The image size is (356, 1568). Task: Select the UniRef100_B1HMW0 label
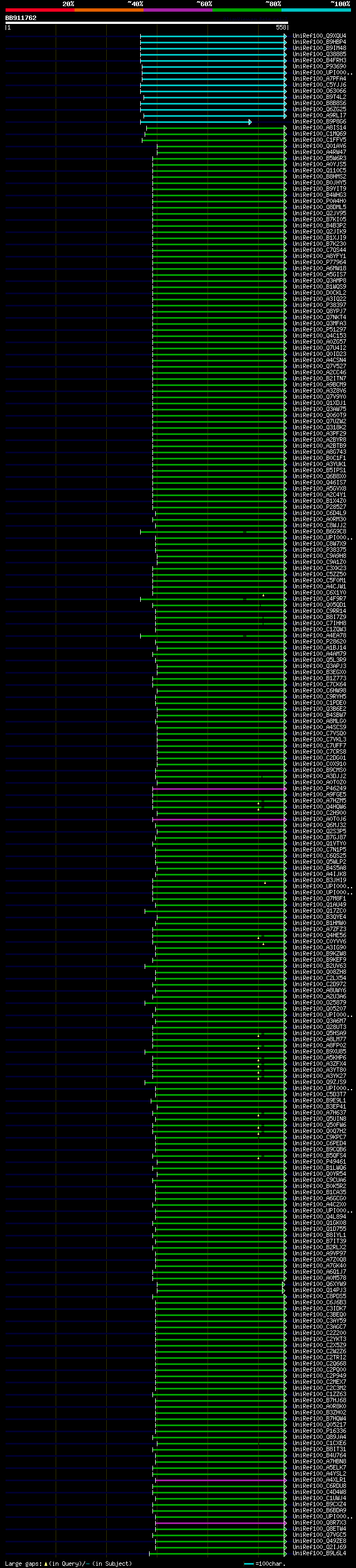319,923
